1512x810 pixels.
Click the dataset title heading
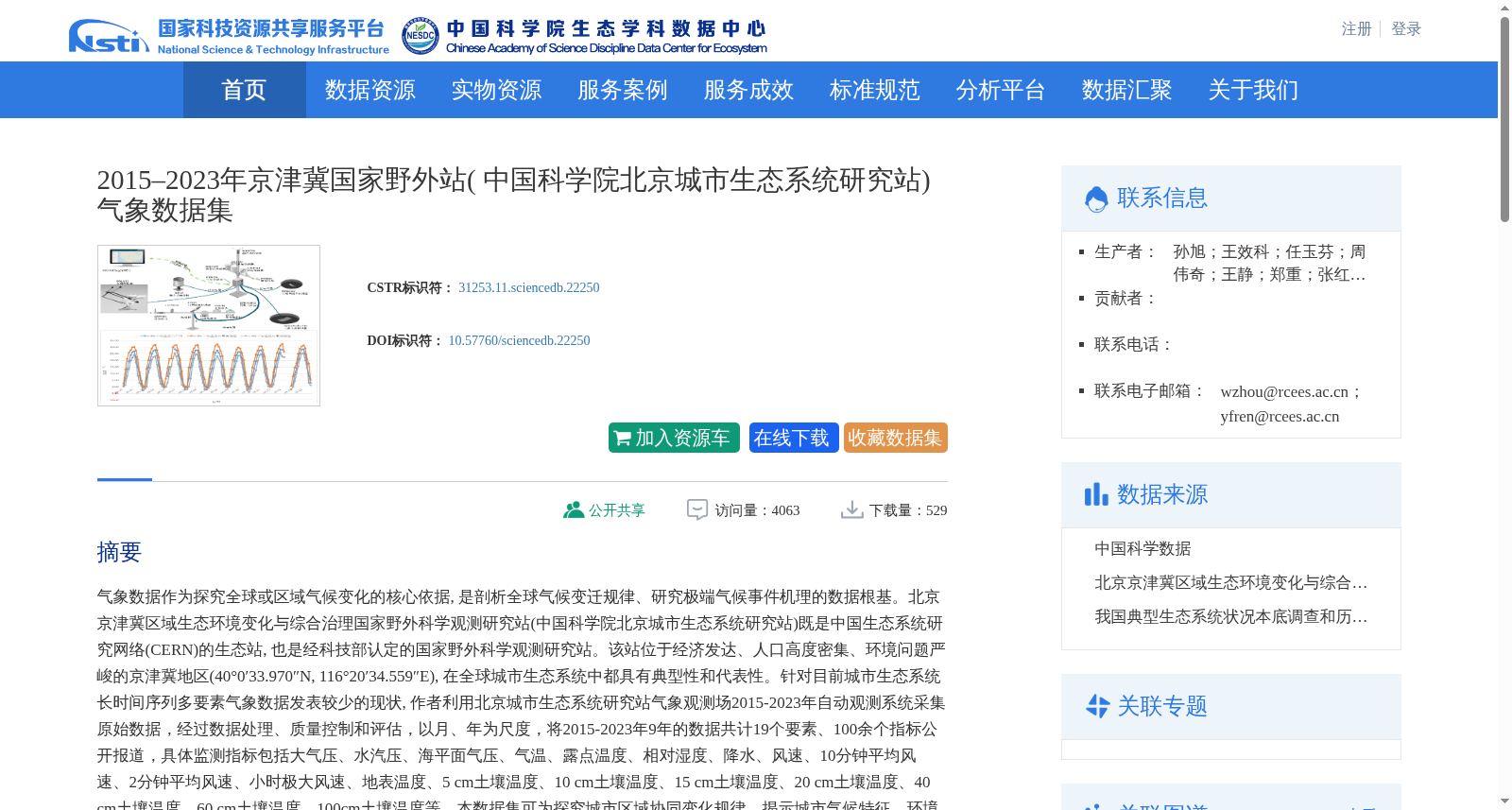point(513,195)
